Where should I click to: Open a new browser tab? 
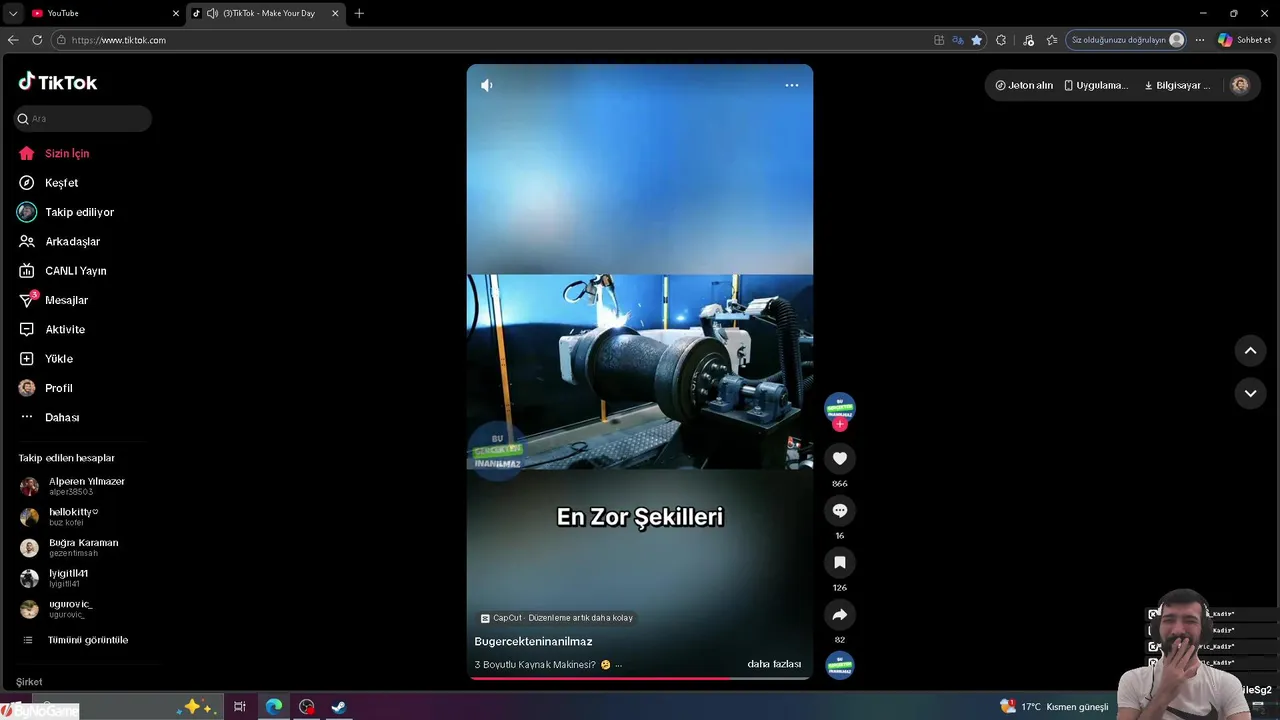359,13
